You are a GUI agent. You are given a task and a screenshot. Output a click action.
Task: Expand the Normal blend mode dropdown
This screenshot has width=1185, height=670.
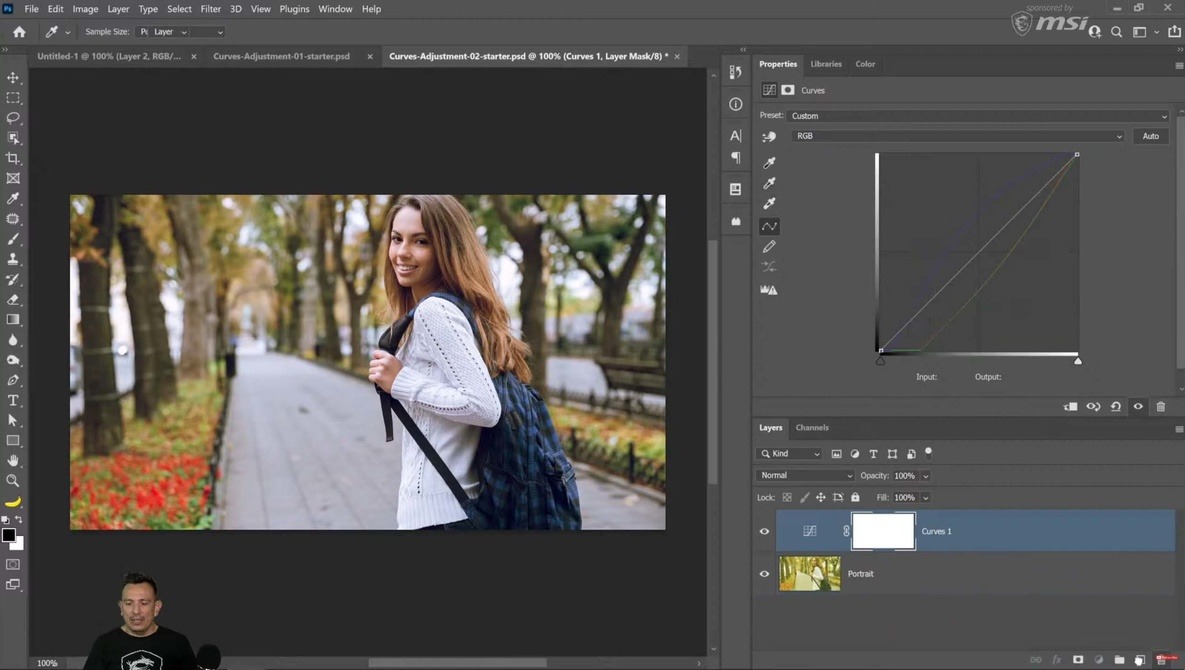coord(805,476)
